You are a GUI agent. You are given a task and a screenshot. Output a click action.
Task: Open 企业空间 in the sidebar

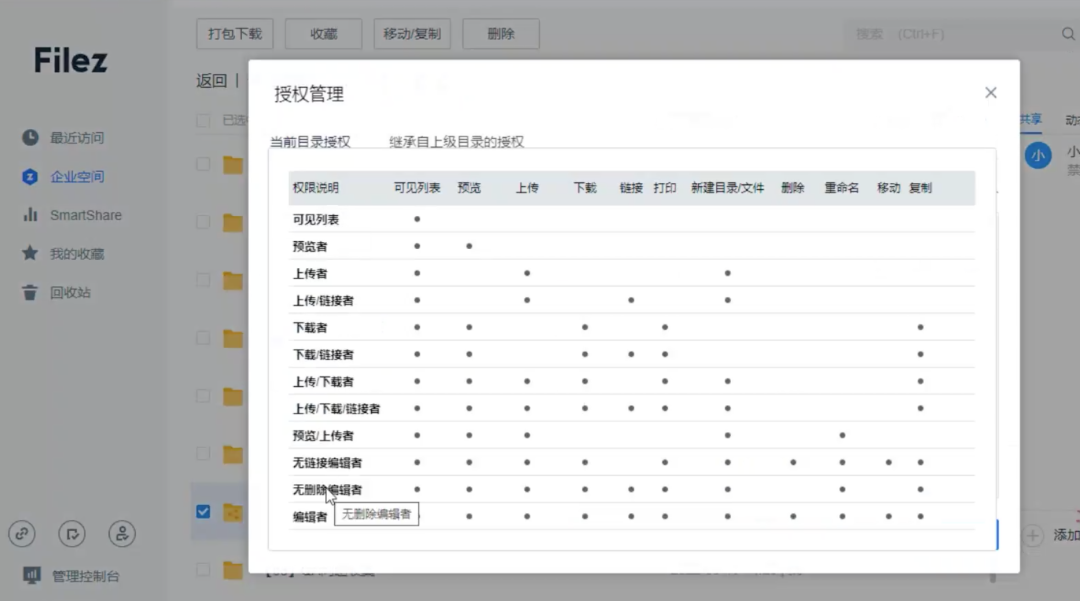(76, 177)
